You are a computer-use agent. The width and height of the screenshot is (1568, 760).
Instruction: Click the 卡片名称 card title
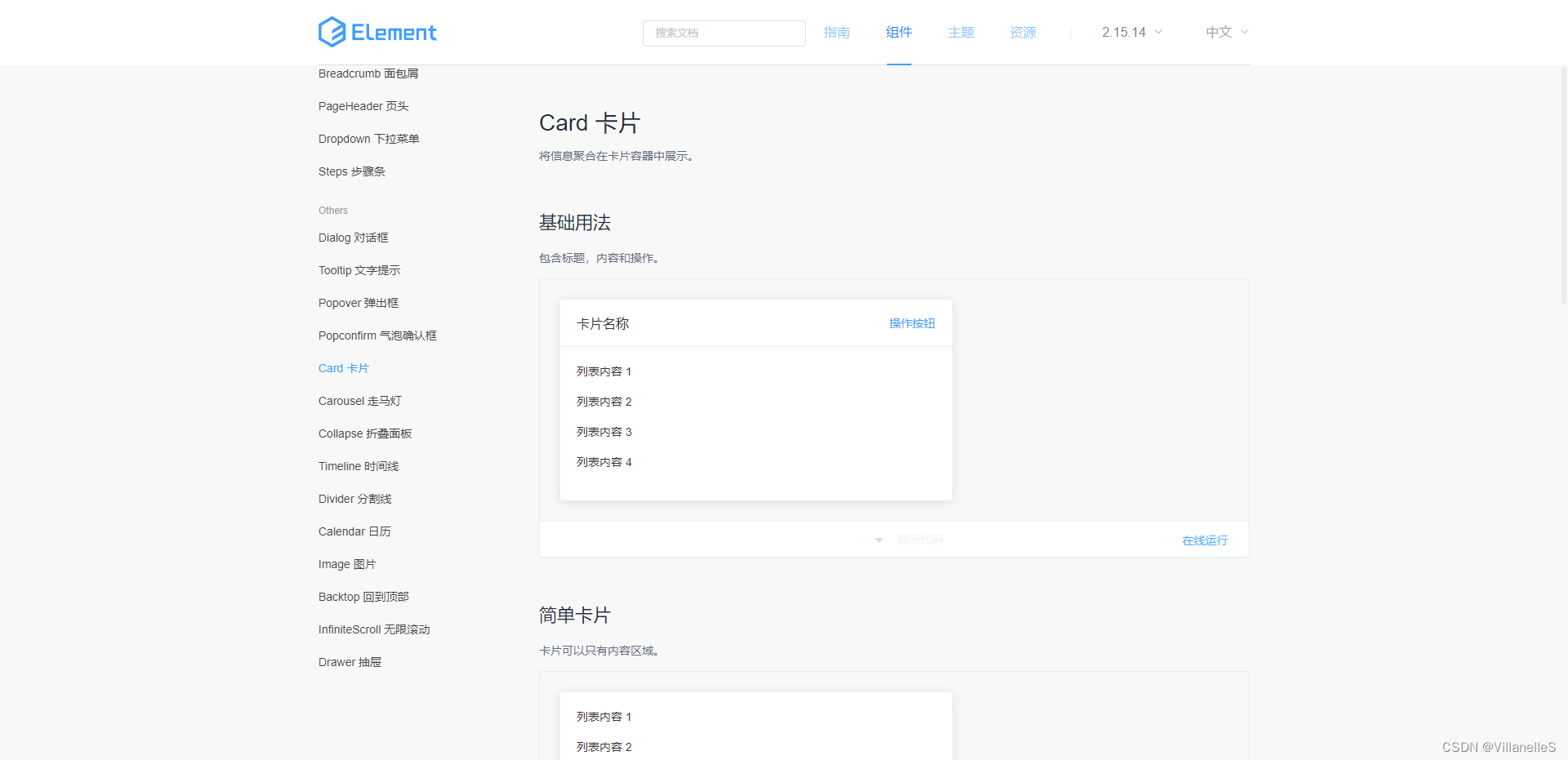pyautogui.click(x=603, y=323)
